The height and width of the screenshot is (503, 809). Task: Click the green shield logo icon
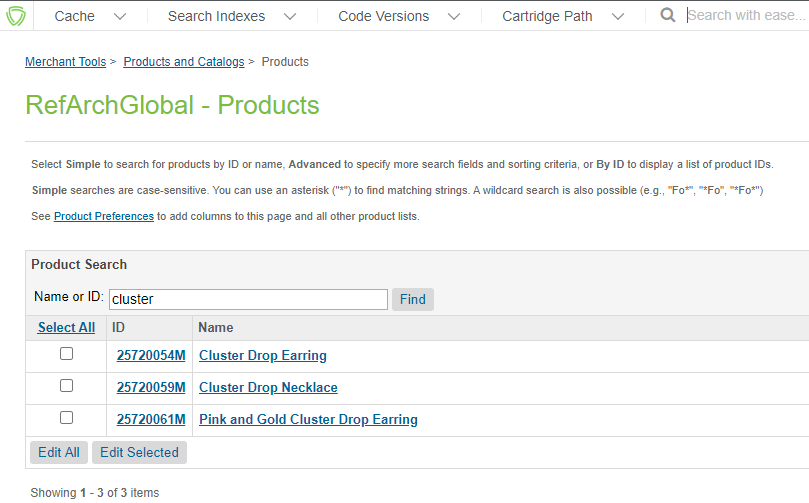pyautogui.click(x=15, y=15)
